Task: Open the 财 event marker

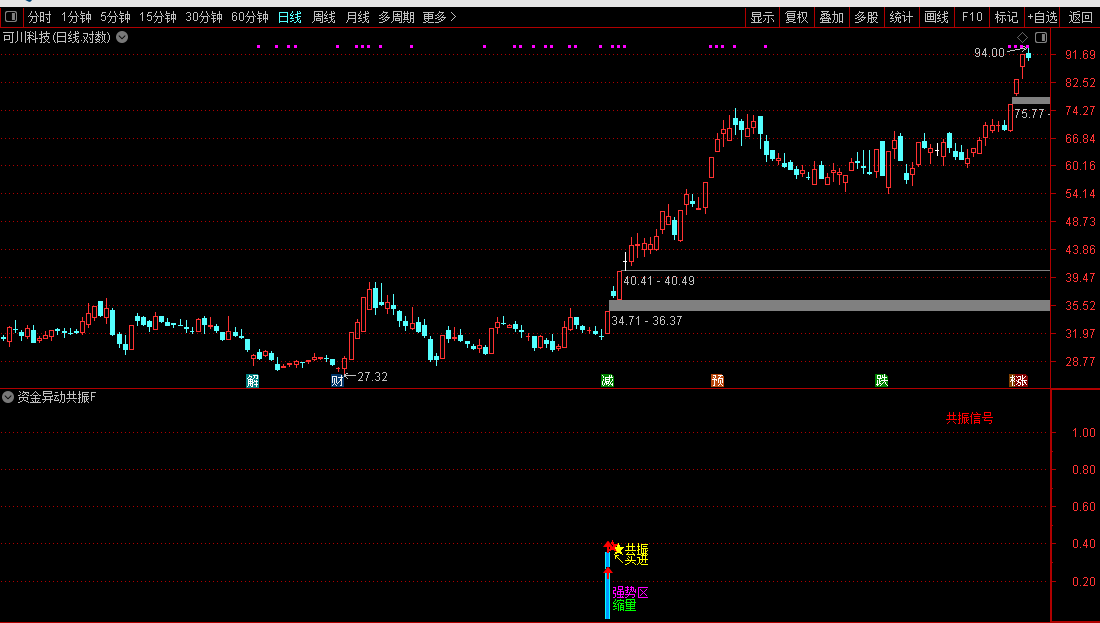Action: click(337, 380)
